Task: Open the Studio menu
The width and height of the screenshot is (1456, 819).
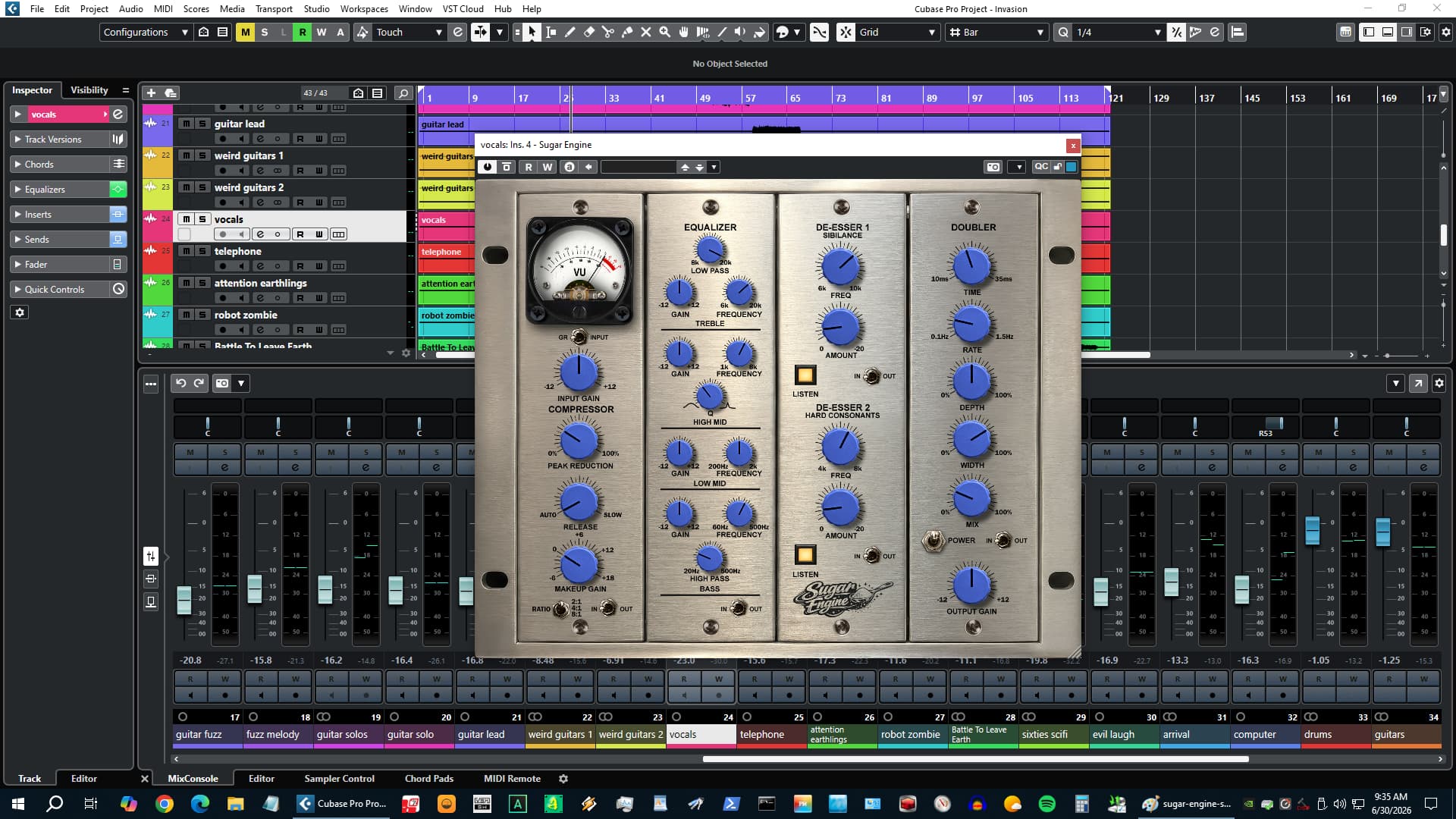Action: pyautogui.click(x=316, y=8)
